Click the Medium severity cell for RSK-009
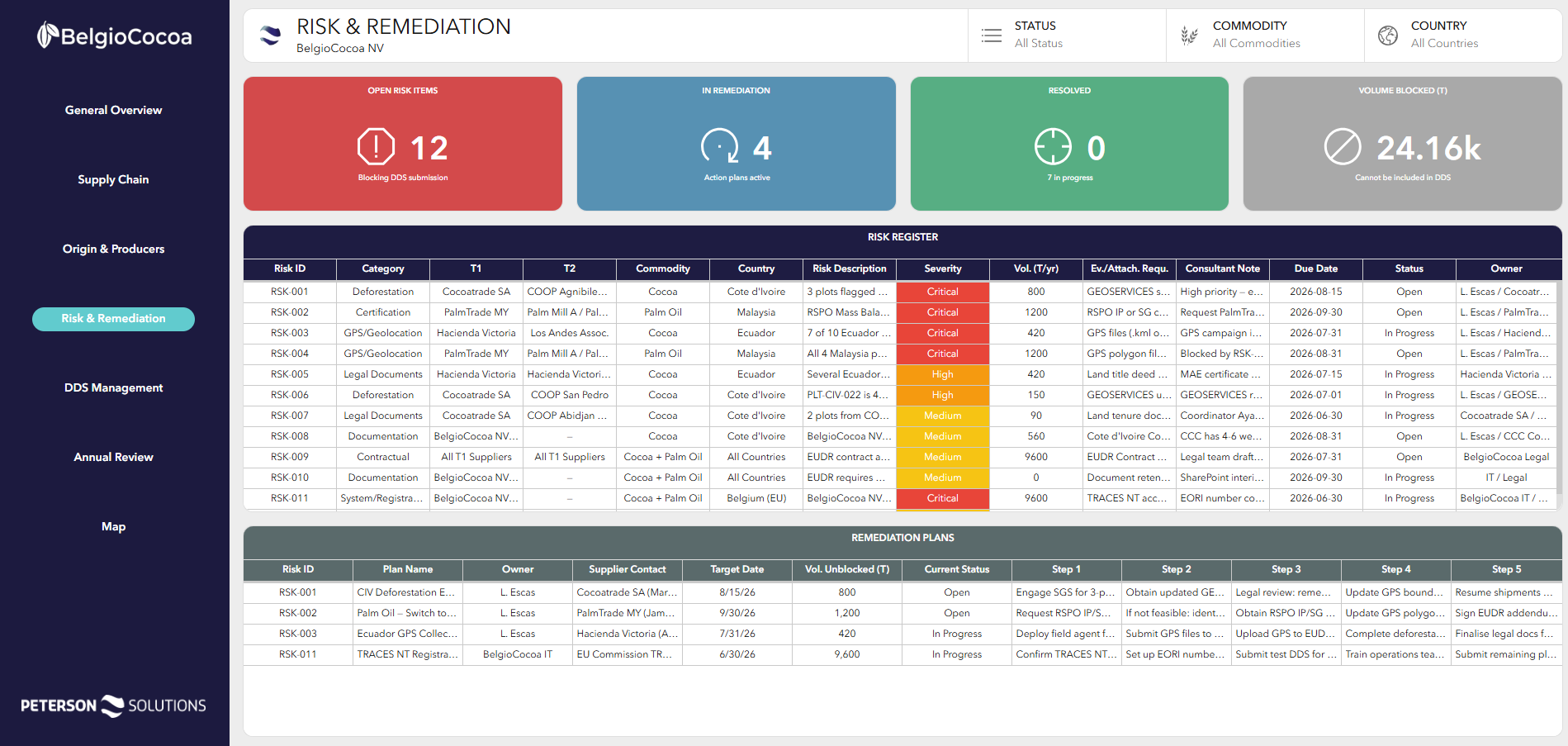 pyautogui.click(x=943, y=457)
